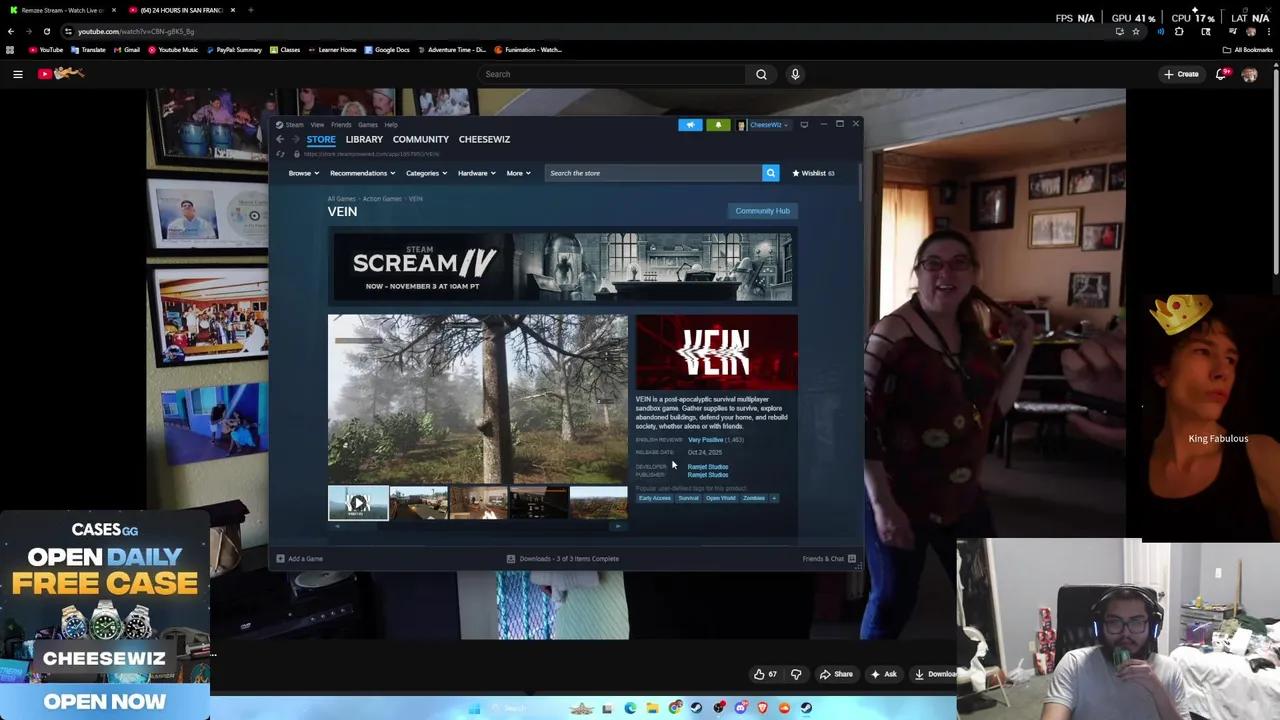The width and height of the screenshot is (1280, 720).
Task: Start voice search with the microphone icon
Action: coord(795,74)
